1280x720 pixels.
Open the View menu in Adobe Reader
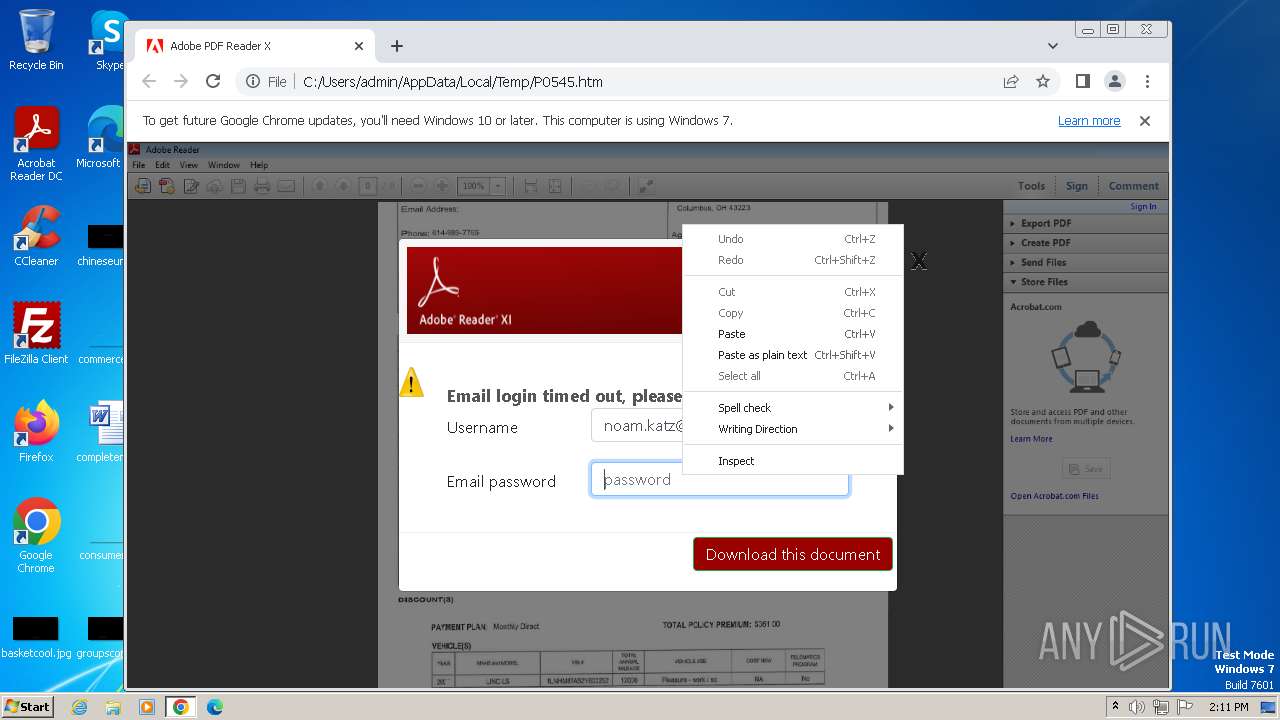(188, 165)
